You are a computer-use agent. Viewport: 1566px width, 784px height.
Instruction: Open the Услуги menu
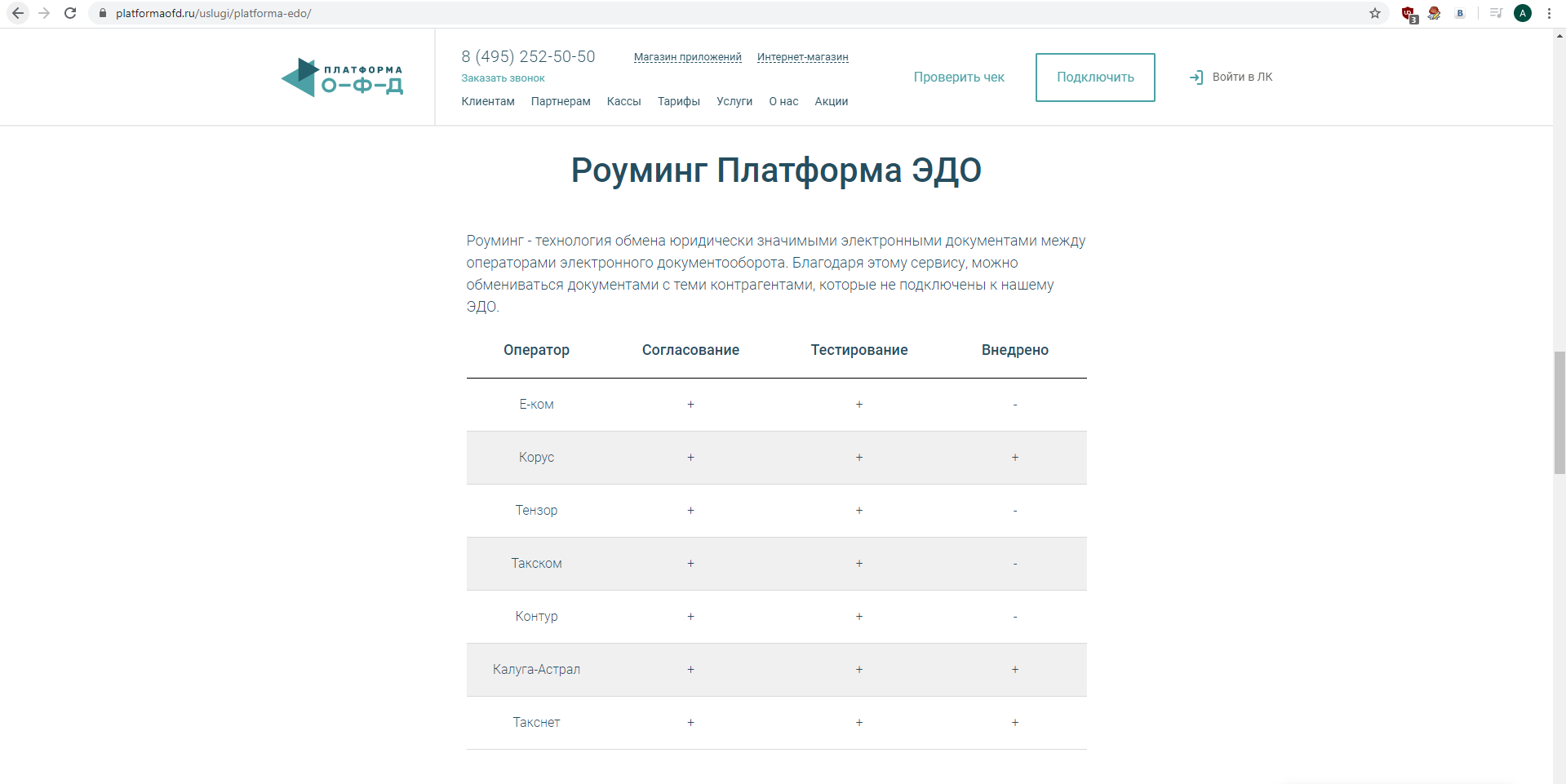[734, 101]
